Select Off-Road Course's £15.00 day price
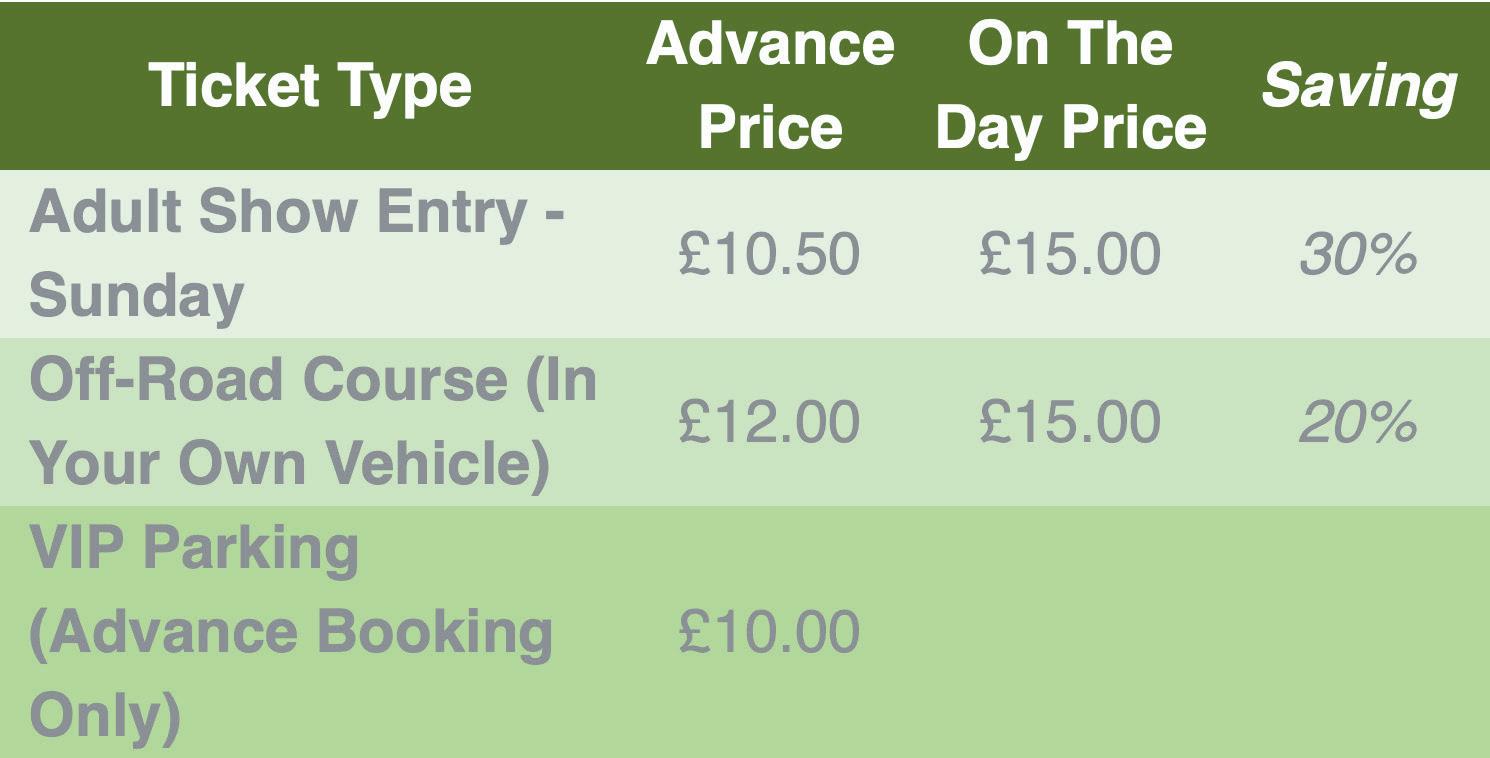 (x=1069, y=422)
